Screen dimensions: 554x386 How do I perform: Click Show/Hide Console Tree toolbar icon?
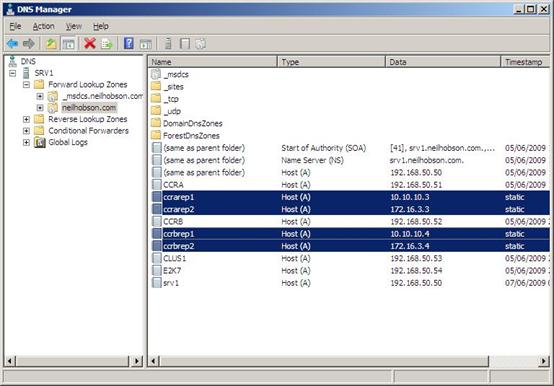click(68, 44)
